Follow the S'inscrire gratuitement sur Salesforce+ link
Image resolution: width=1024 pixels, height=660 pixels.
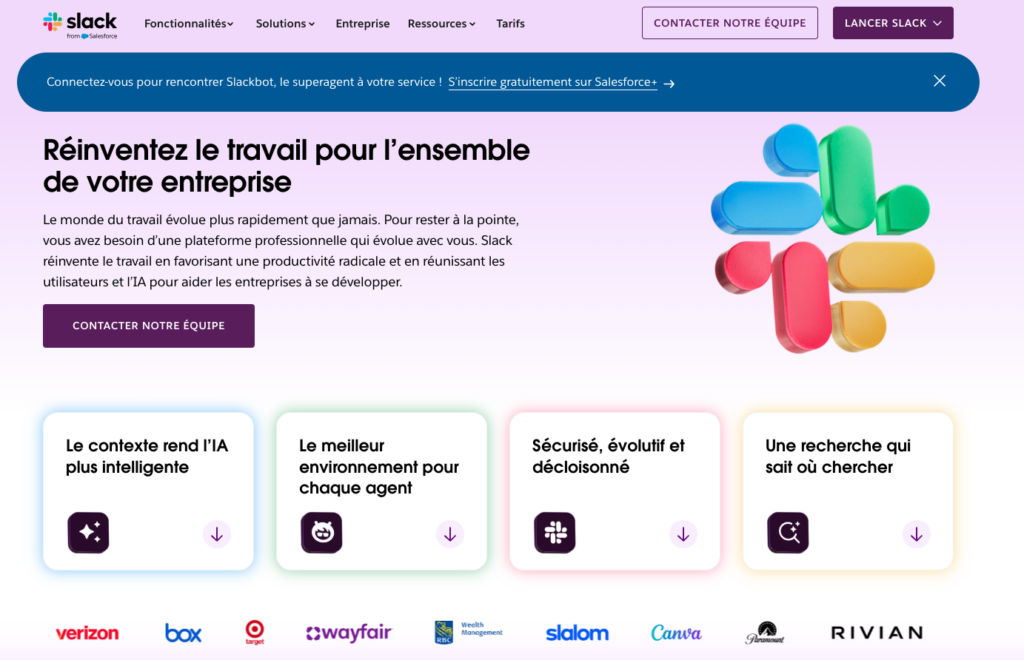(x=552, y=82)
